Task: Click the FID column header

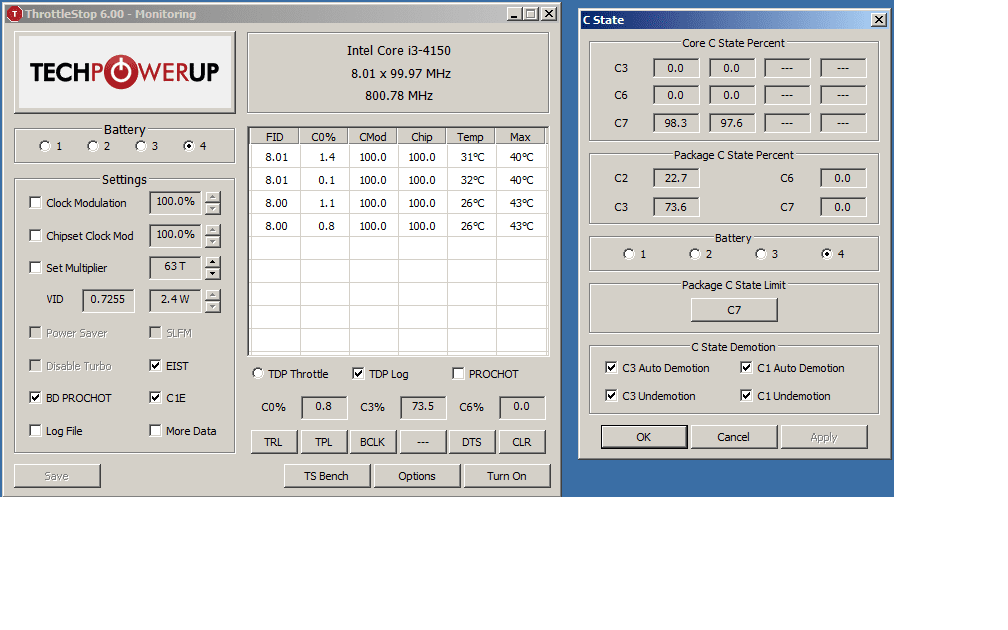Action: (x=274, y=136)
